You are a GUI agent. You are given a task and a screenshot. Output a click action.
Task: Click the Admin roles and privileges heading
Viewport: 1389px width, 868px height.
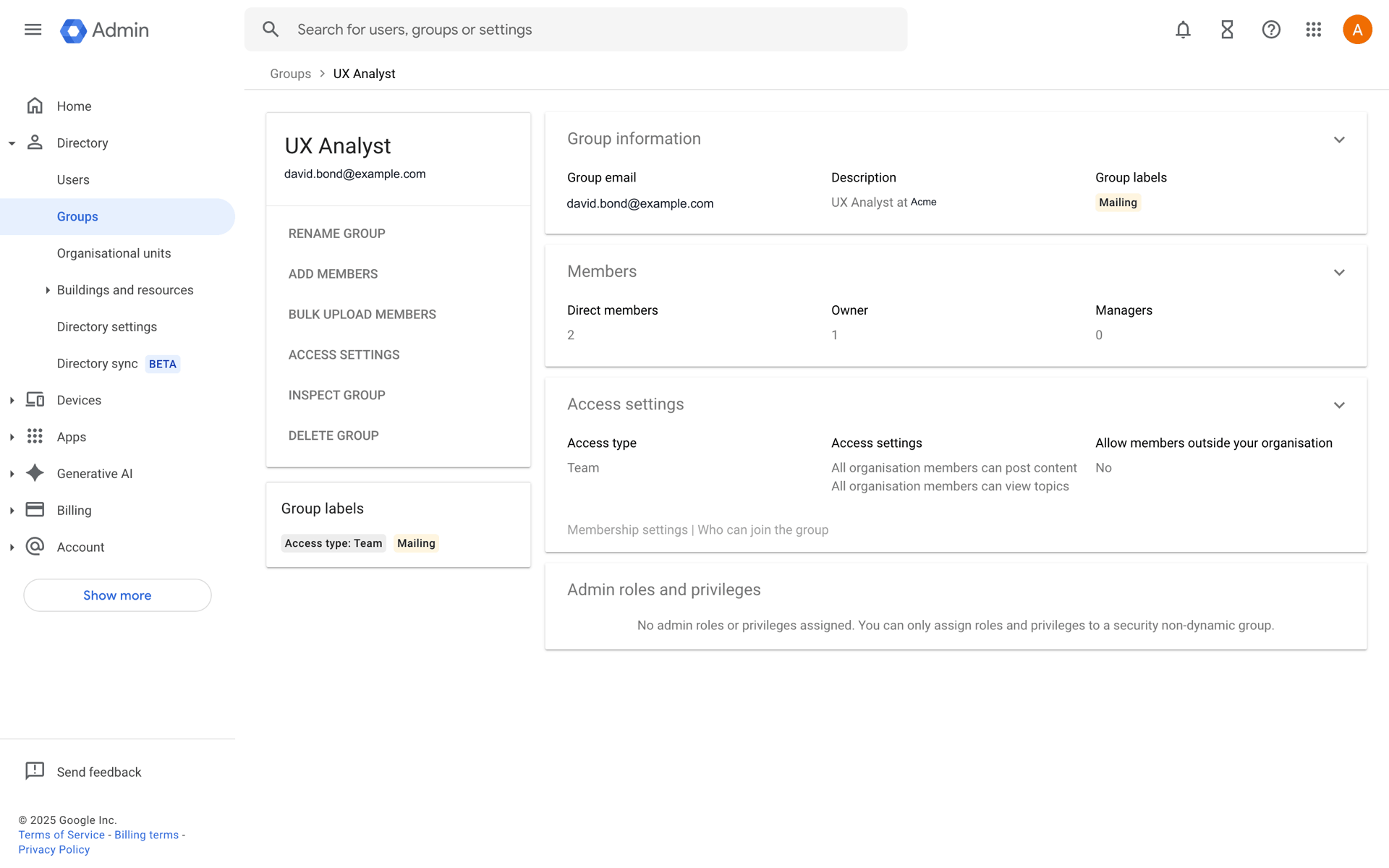[663, 590]
